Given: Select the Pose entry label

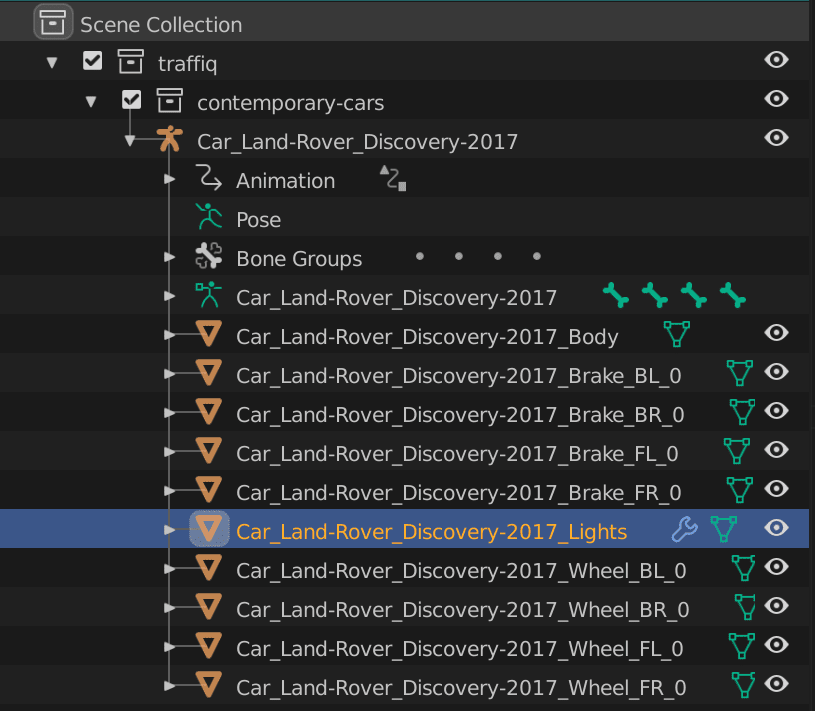Looking at the screenshot, I should [258, 220].
